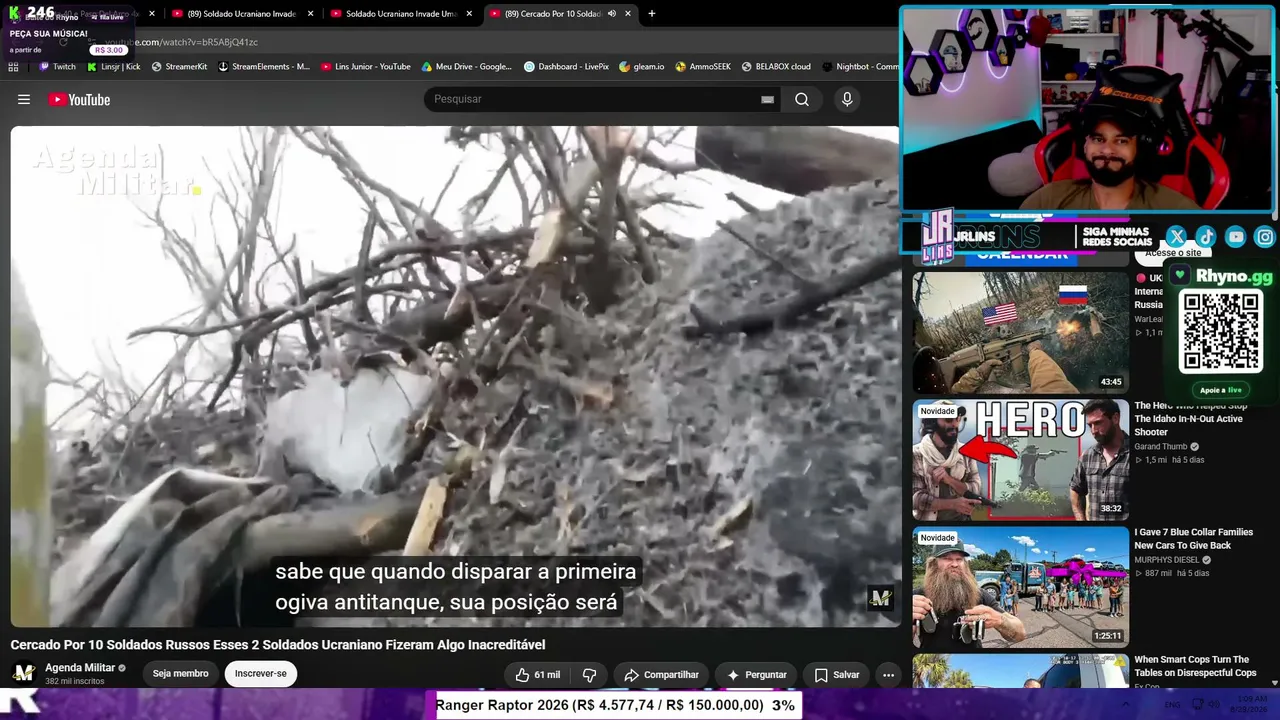1280x720 pixels.
Task: Open the gleam.io bookmark
Action: click(x=641, y=67)
